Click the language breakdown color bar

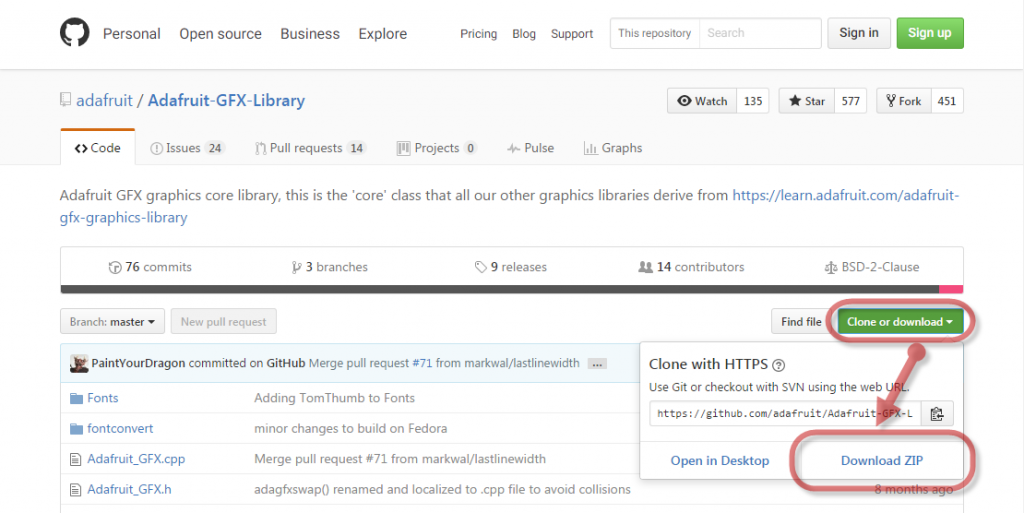coord(511,289)
